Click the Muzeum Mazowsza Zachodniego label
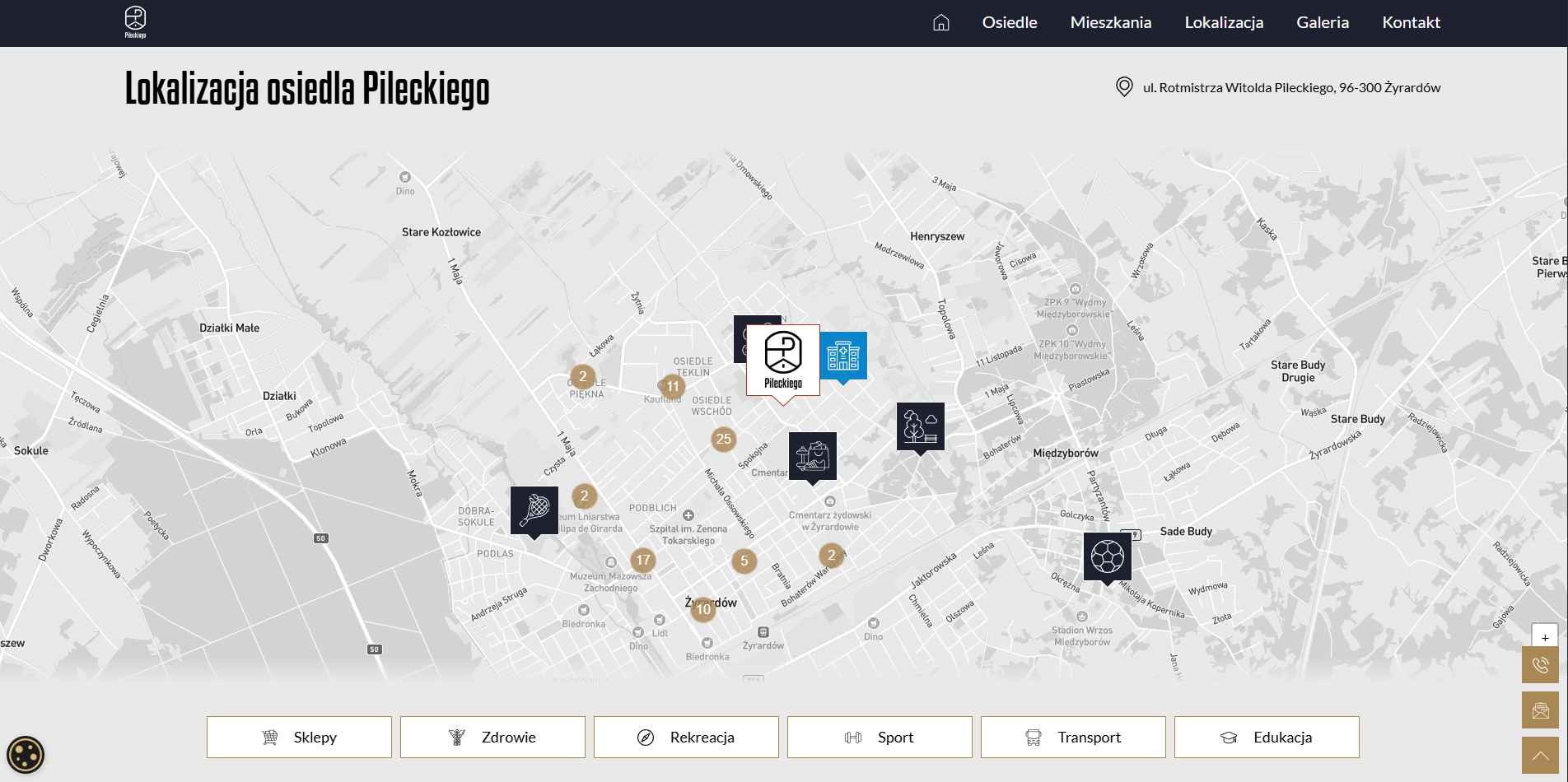 [610, 582]
